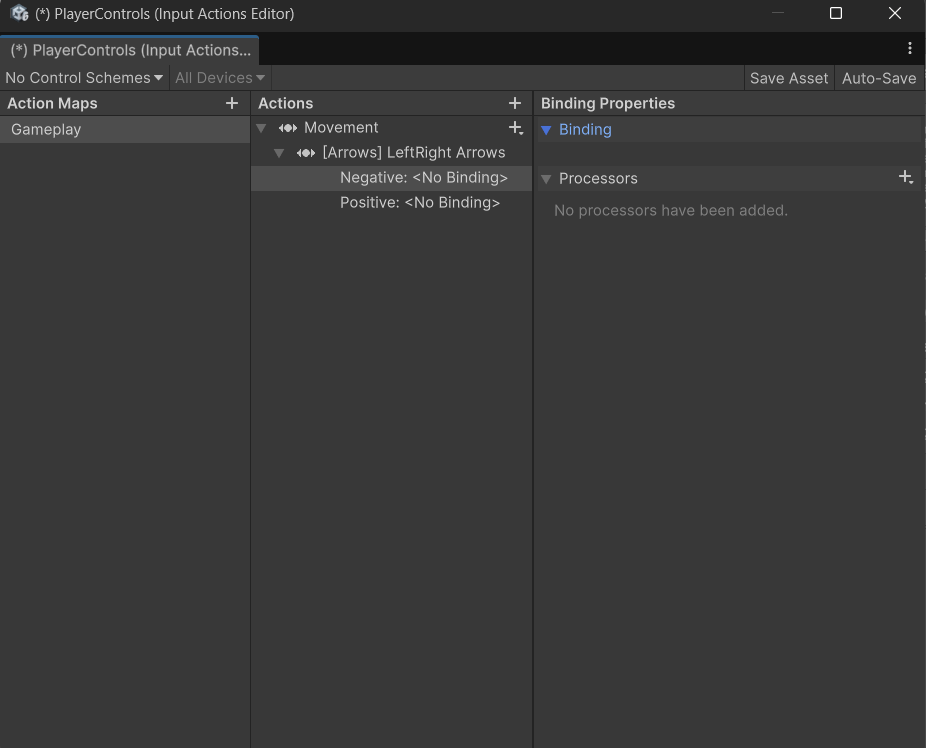Image resolution: width=926 pixels, height=748 pixels.
Task: Collapse the Movement action tree arrow
Action: (x=262, y=128)
